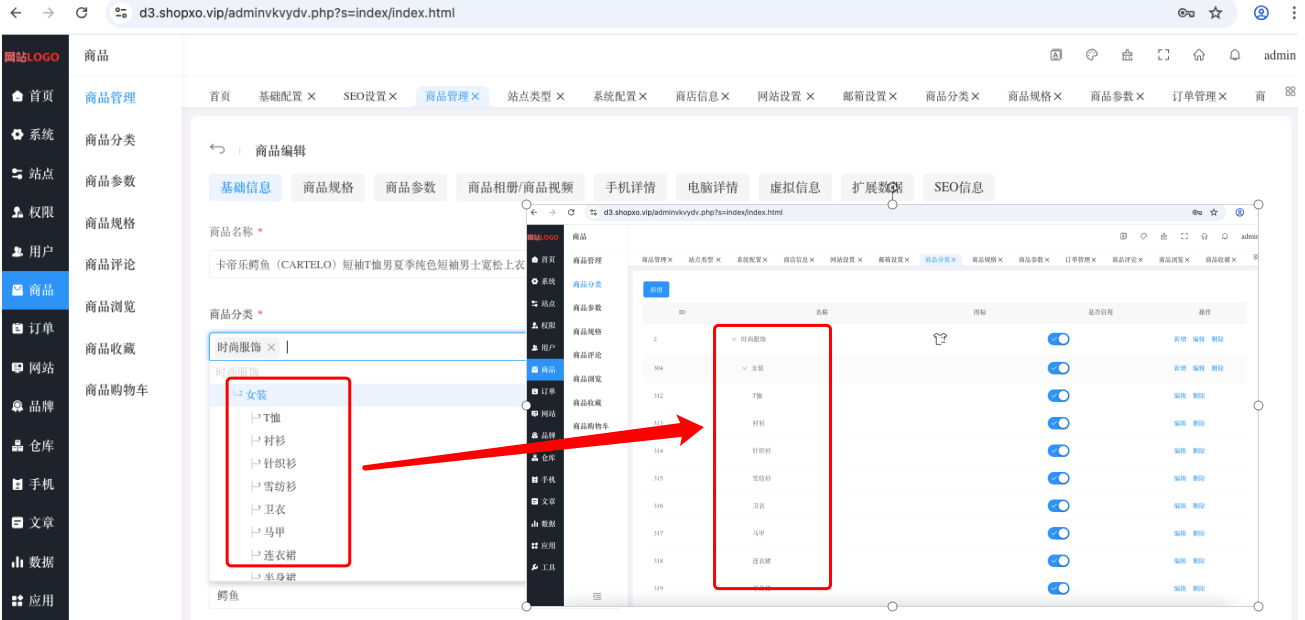Open the 商品相册/商品视频 section tab

pos(521,187)
